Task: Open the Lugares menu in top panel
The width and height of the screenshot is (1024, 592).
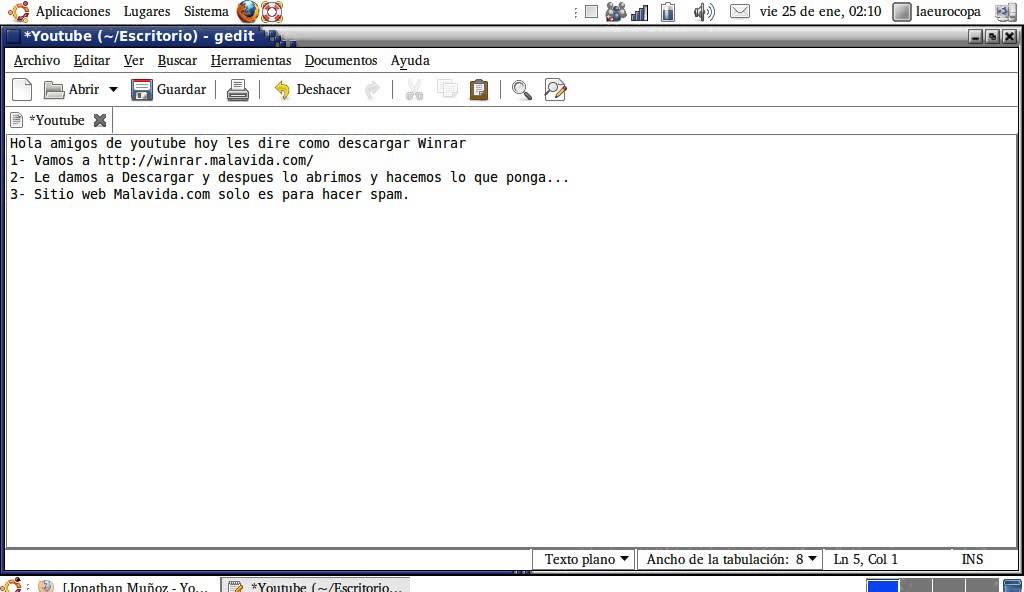Action: click(x=147, y=11)
